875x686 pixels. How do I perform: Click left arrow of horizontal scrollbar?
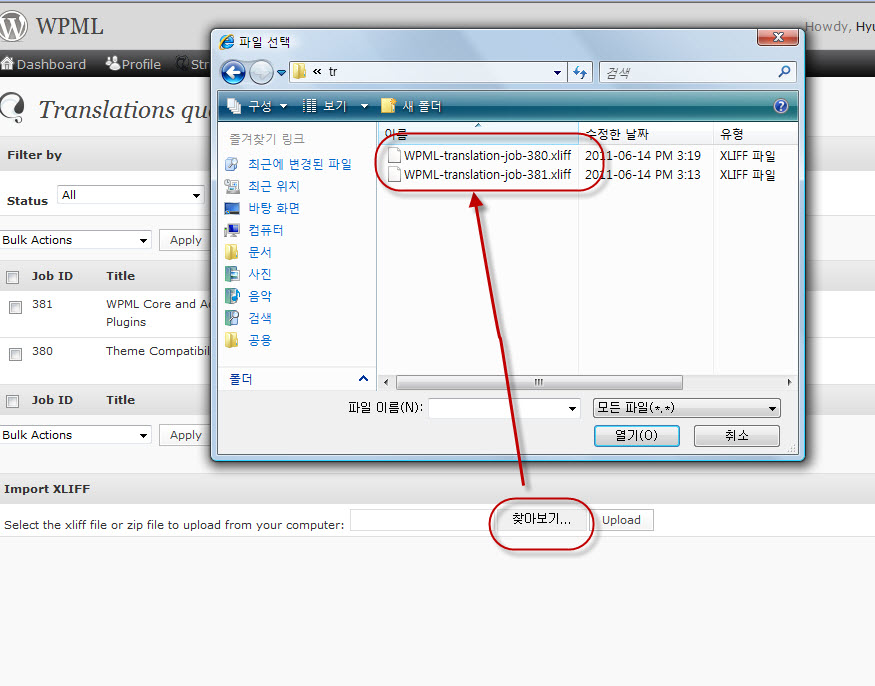386,382
